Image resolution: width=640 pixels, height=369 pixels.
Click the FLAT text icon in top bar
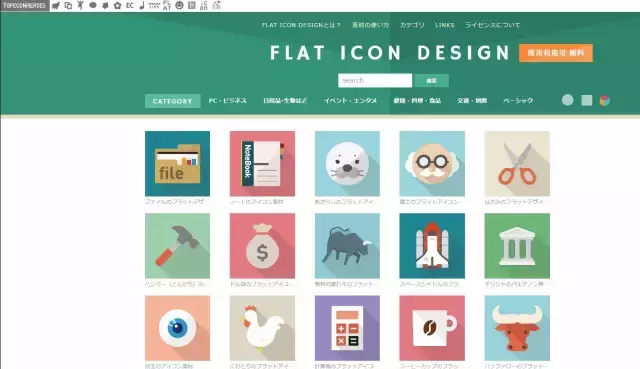click(167, 6)
